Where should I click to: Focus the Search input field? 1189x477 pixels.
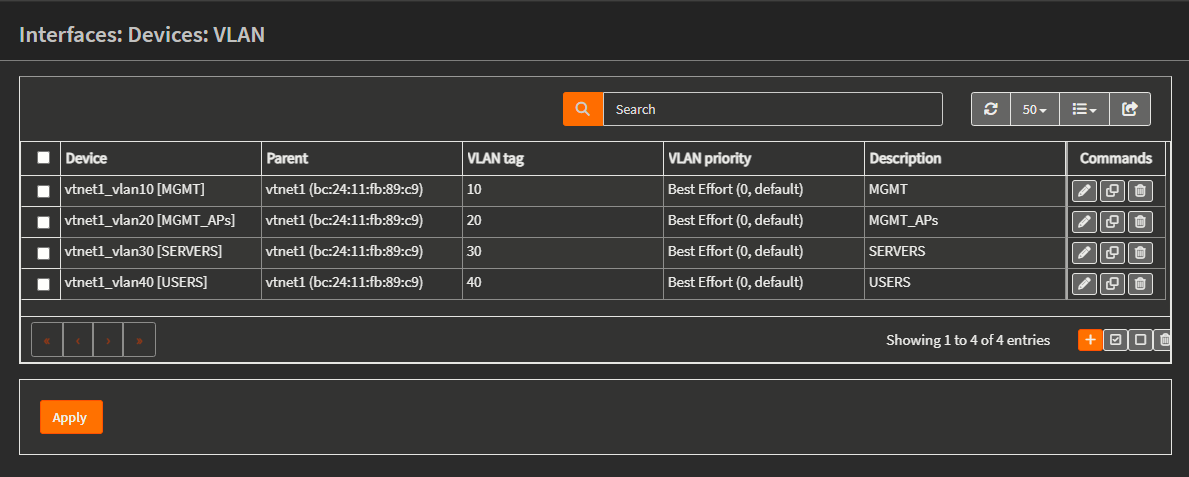773,109
